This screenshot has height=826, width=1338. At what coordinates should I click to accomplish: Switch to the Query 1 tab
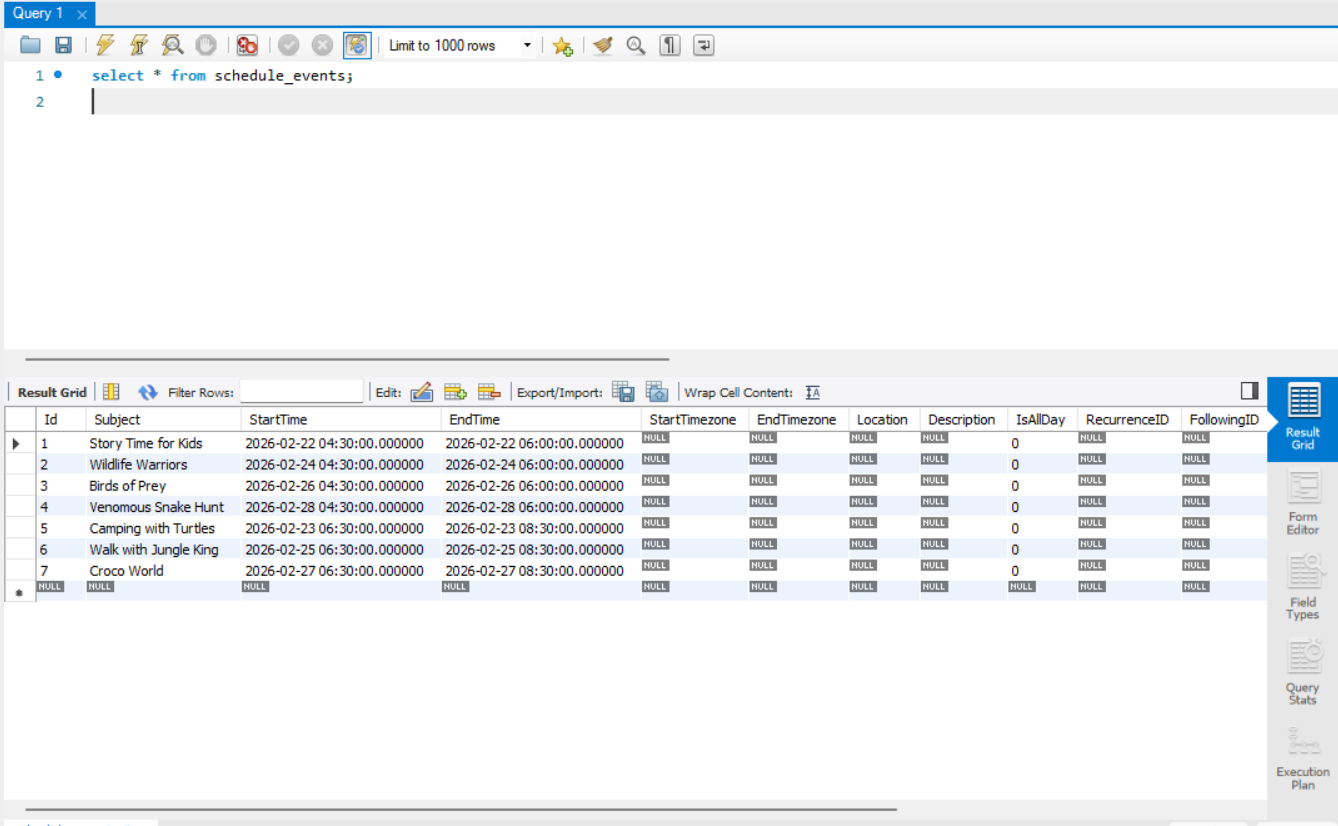(38, 13)
